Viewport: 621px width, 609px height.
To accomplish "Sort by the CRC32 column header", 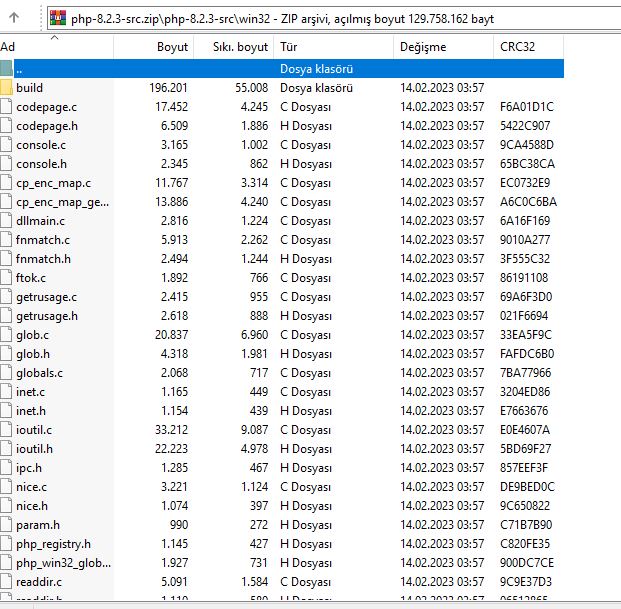I will (x=529, y=47).
